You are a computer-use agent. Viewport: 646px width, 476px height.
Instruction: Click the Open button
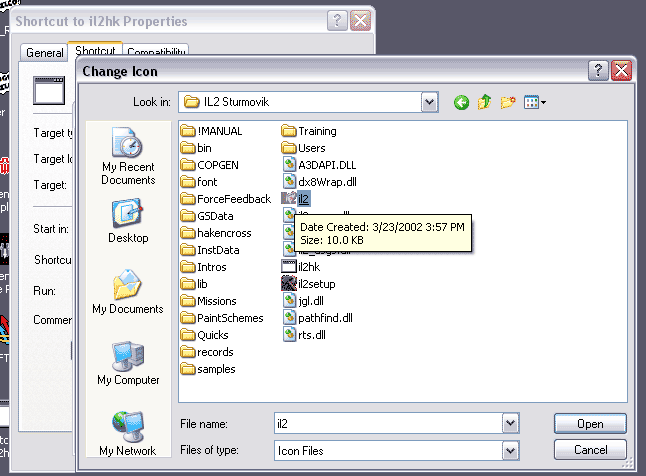tap(590, 424)
